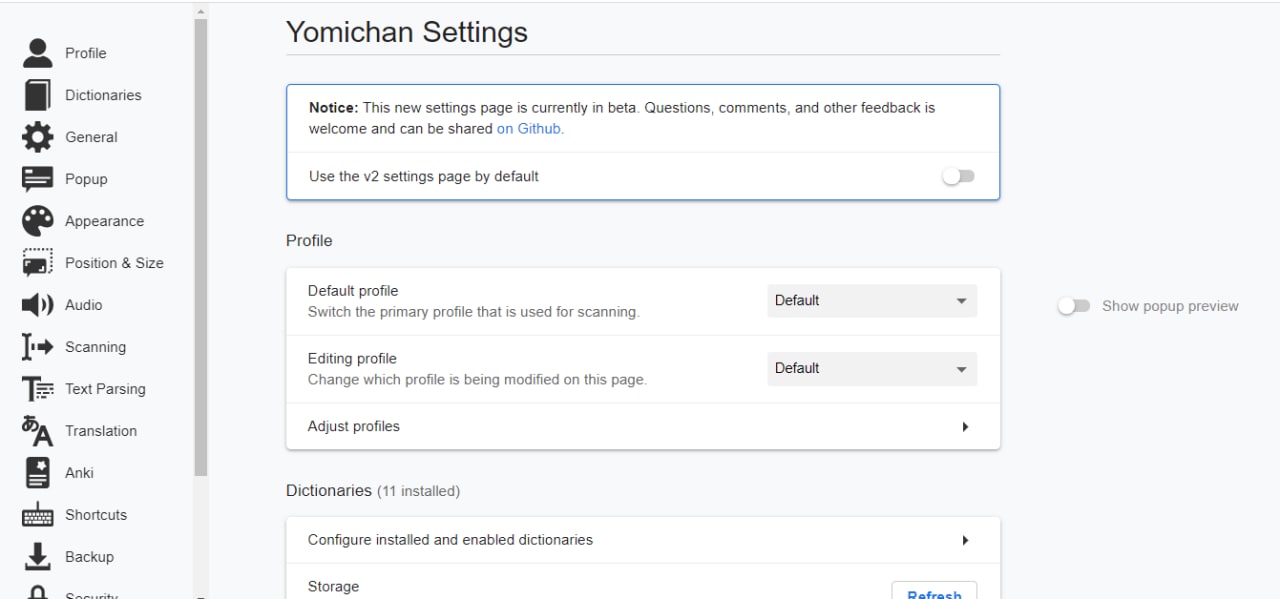
Task: Click the Position & Size label
Action: click(x=114, y=263)
